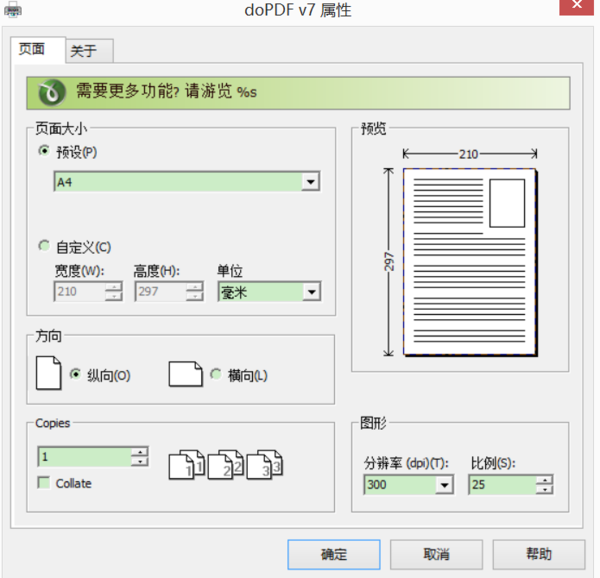This screenshot has width=600, height=578.
Task: Click the 分辨率 (dpi)(T) label
Action: point(406,463)
